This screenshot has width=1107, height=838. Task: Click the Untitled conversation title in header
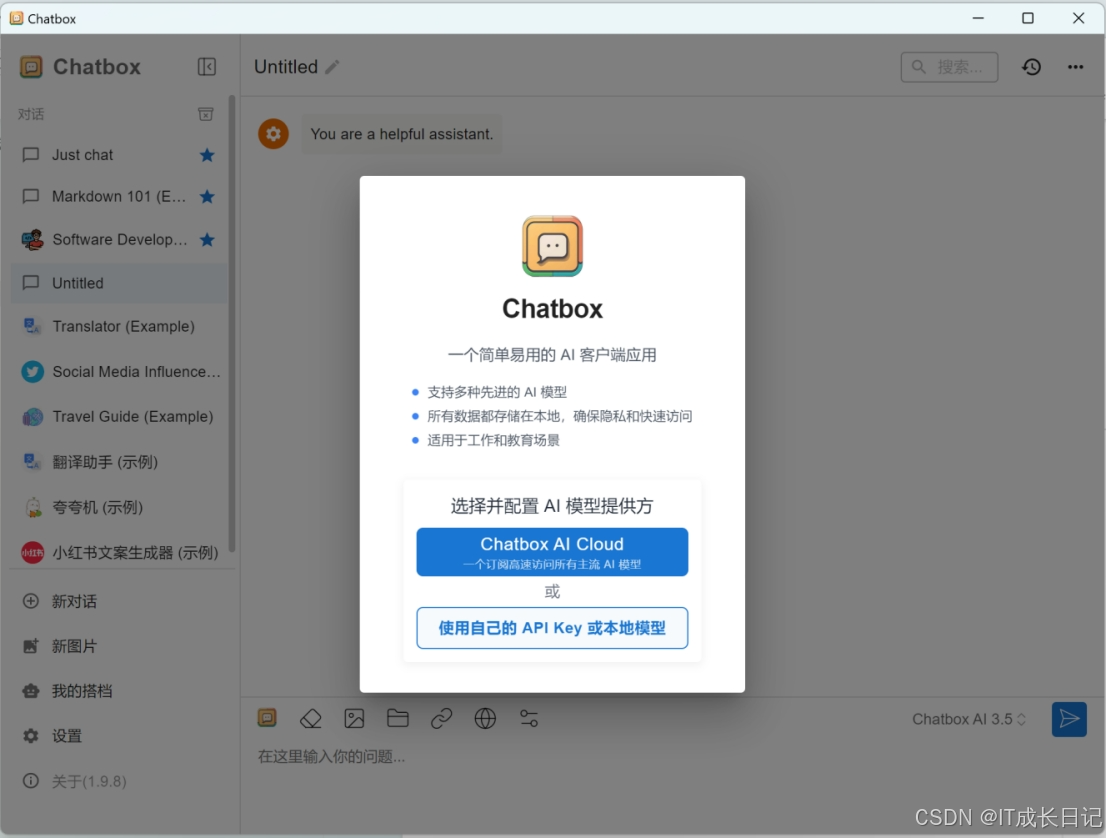[x=286, y=67]
